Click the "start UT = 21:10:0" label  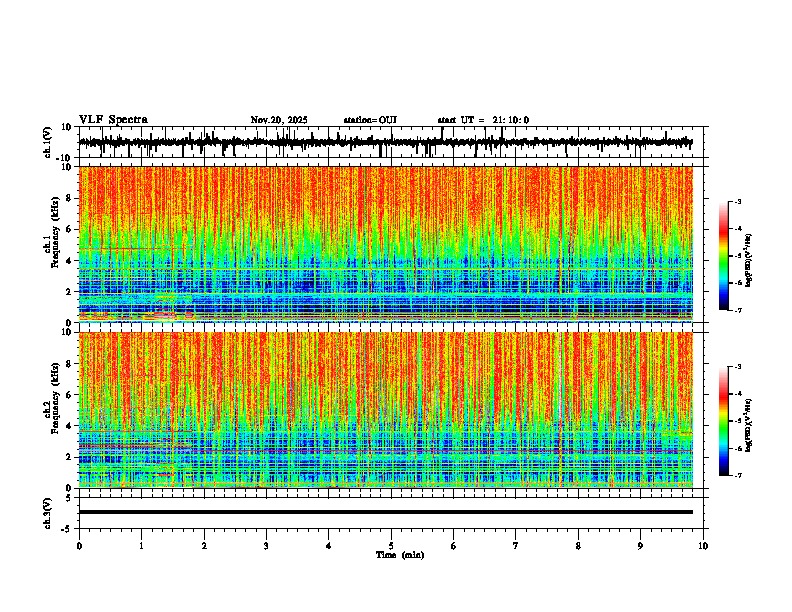click(x=483, y=120)
